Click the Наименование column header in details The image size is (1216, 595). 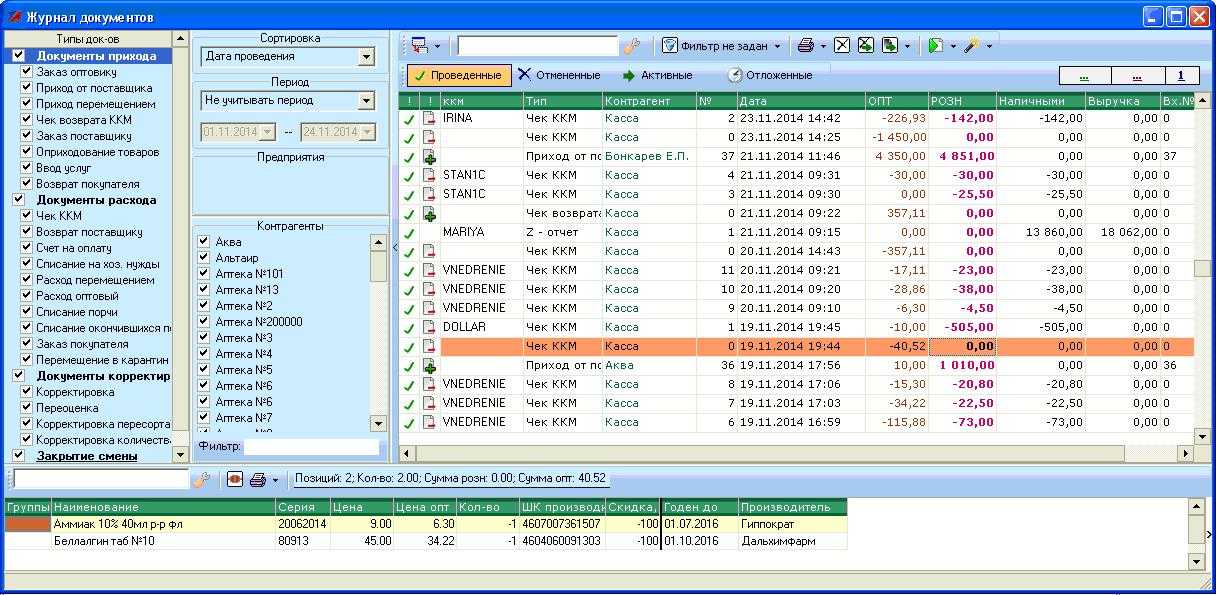click(x=163, y=507)
